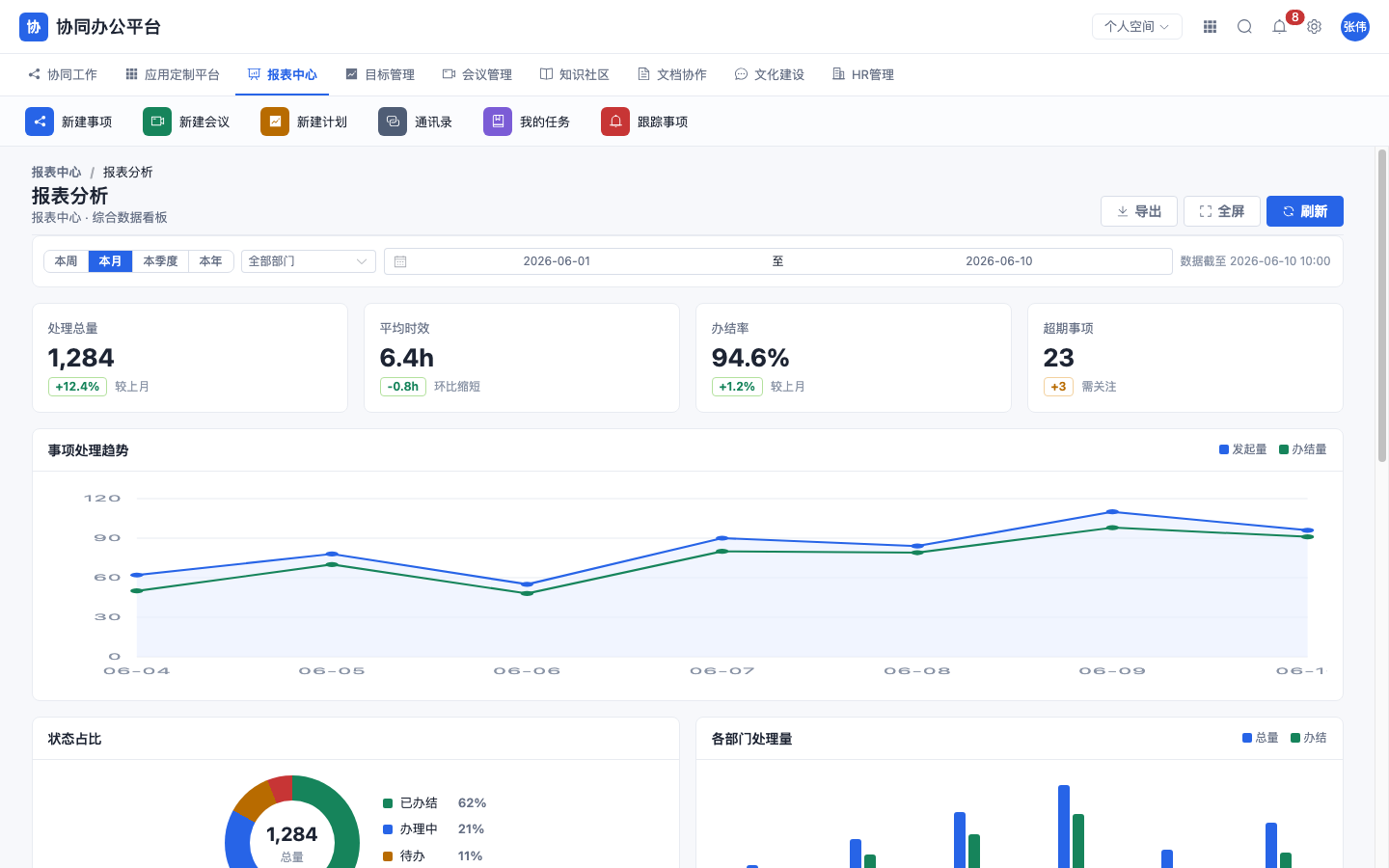This screenshot has height=868, width=1389.
Task: Click 待办 orange legend swatch
Action: [388, 856]
